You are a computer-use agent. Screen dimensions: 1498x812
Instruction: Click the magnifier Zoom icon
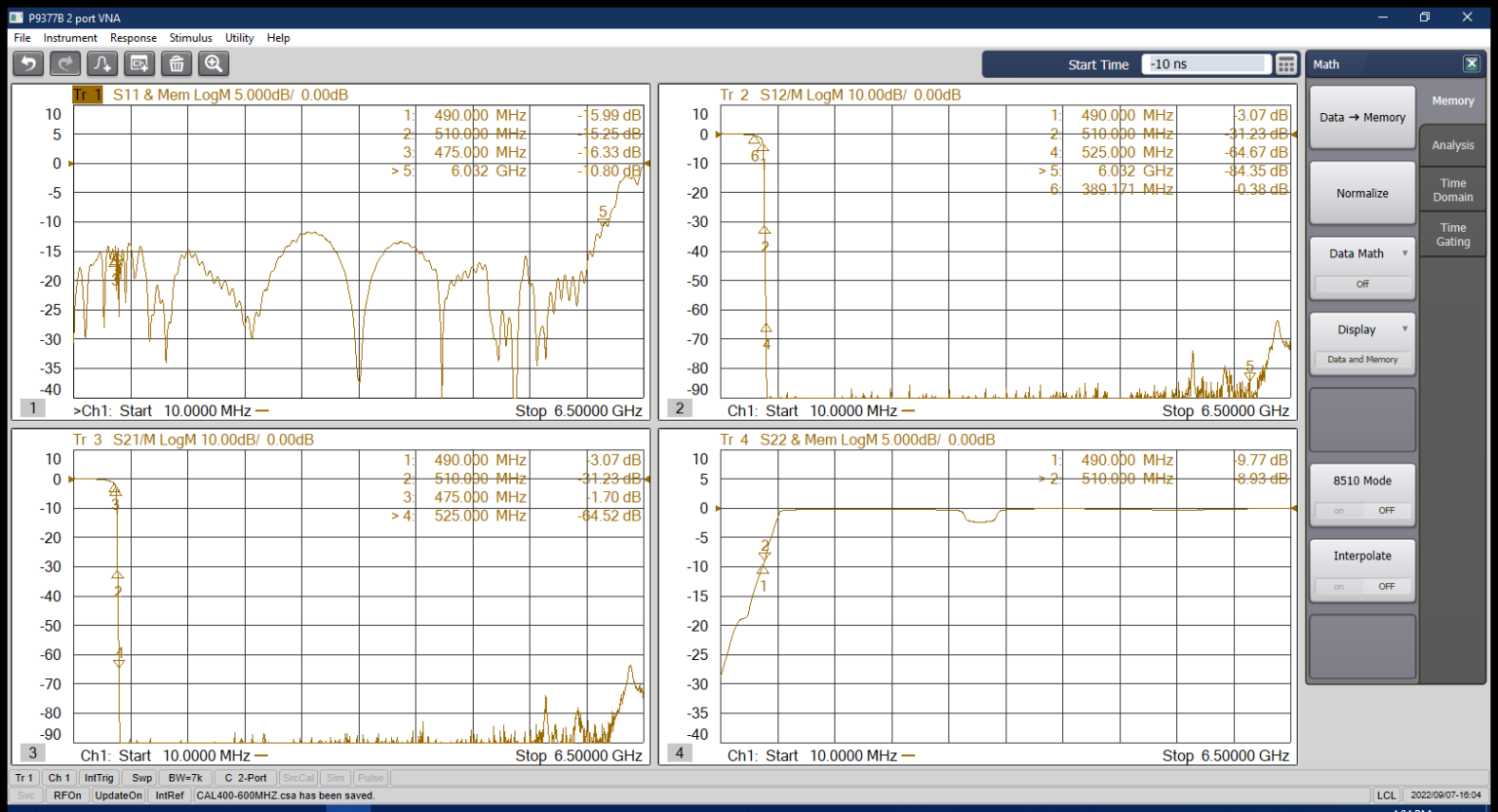[213, 63]
